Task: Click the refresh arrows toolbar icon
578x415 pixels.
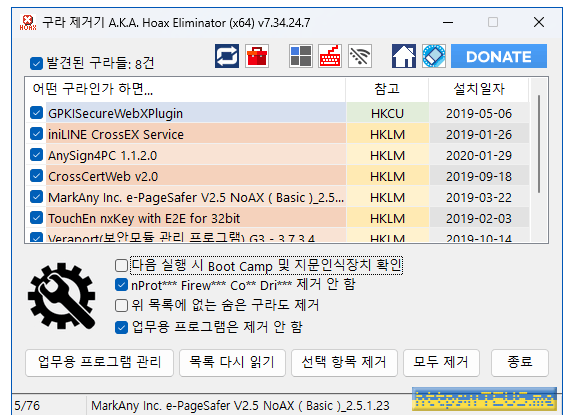Action: (x=227, y=56)
